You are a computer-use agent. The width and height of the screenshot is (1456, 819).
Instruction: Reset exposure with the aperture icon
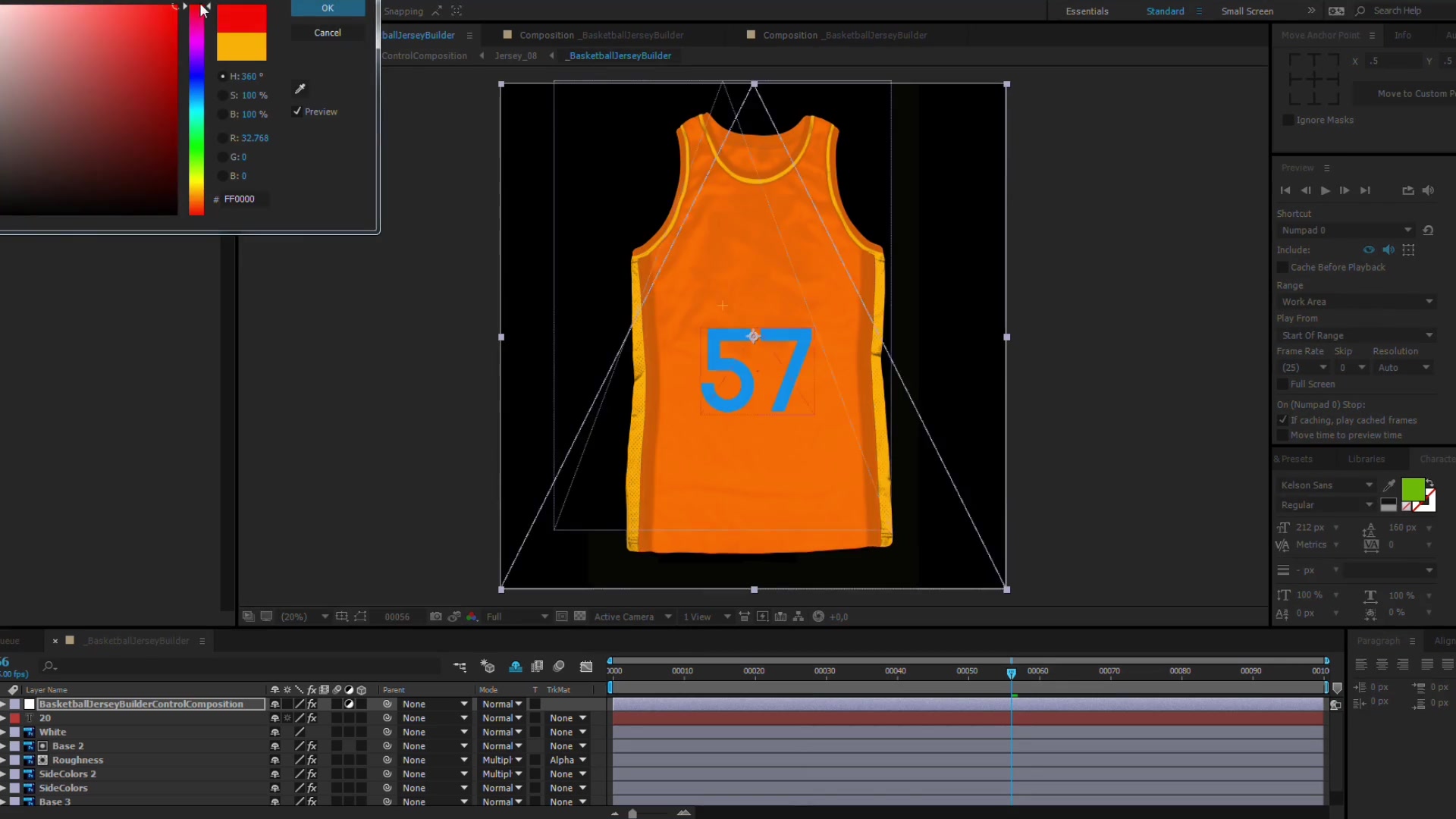tap(818, 617)
